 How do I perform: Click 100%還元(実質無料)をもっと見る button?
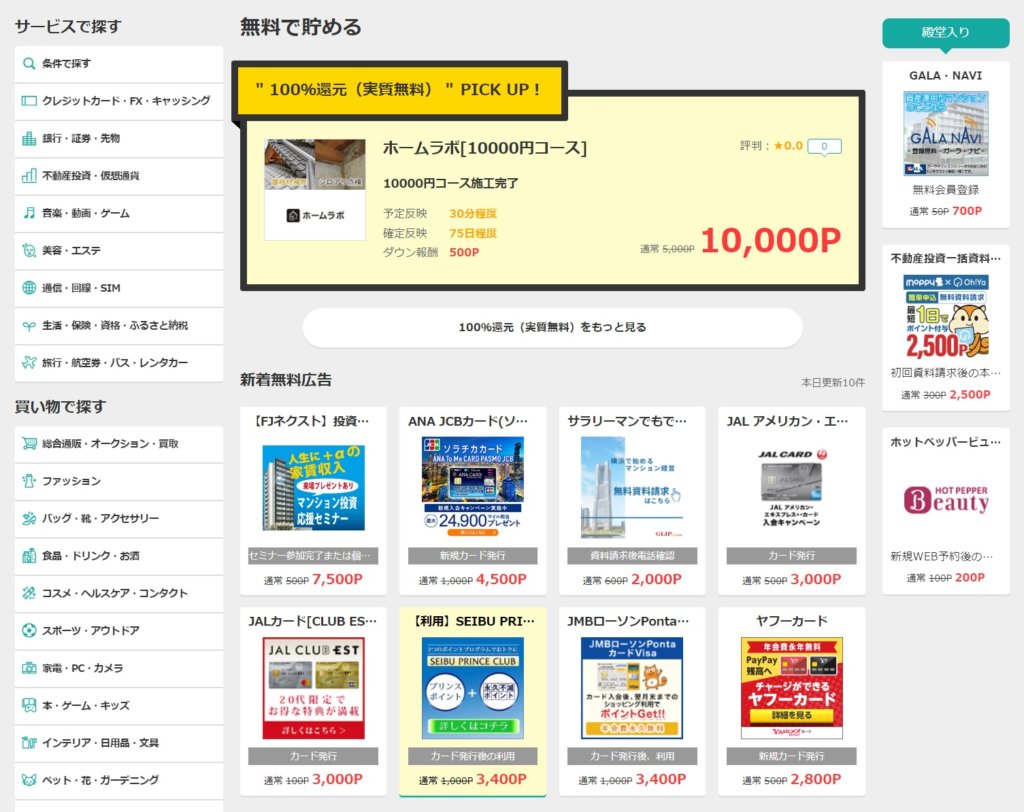[552, 327]
